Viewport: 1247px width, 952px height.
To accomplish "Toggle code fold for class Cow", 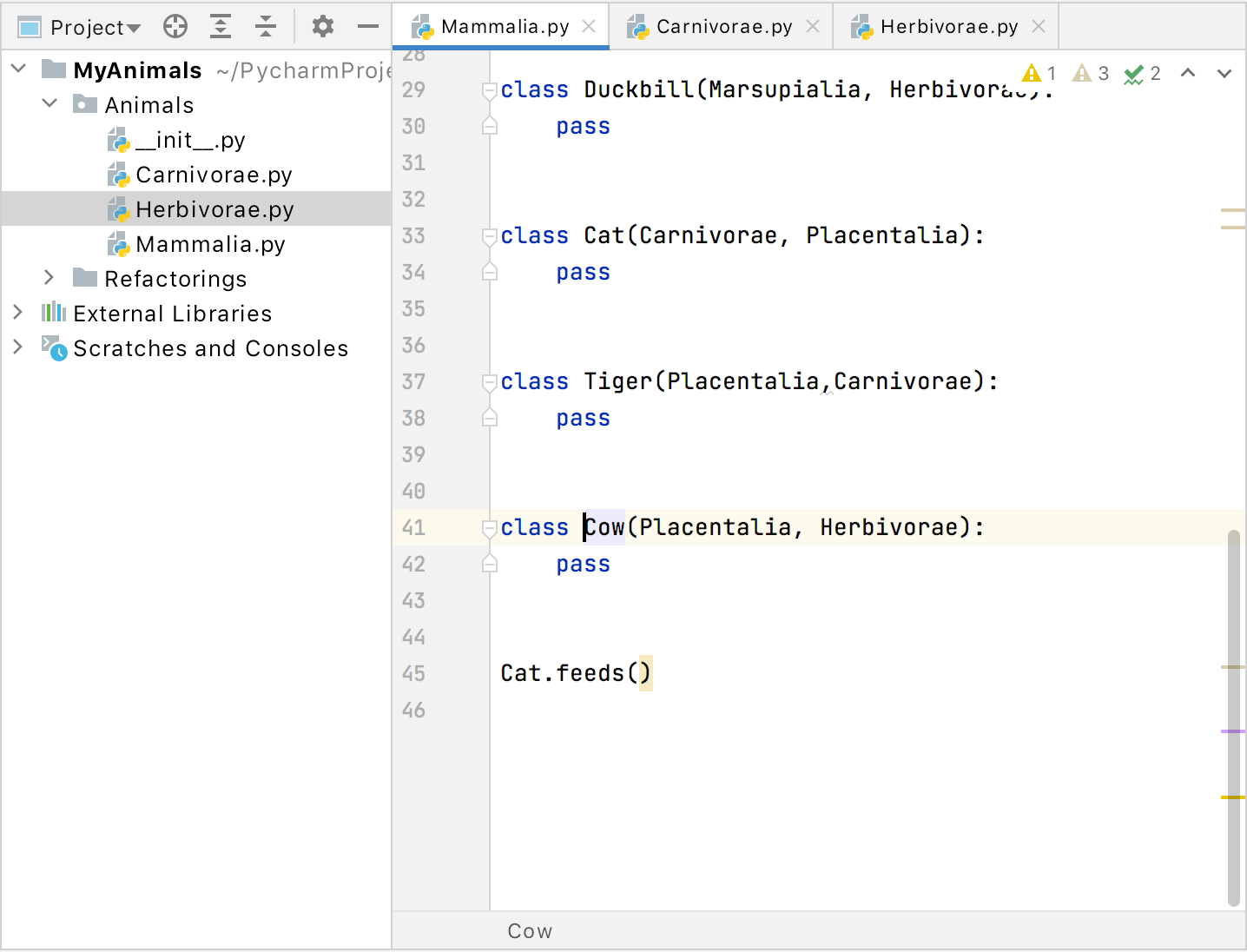I will pyautogui.click(x=490, y=527).
